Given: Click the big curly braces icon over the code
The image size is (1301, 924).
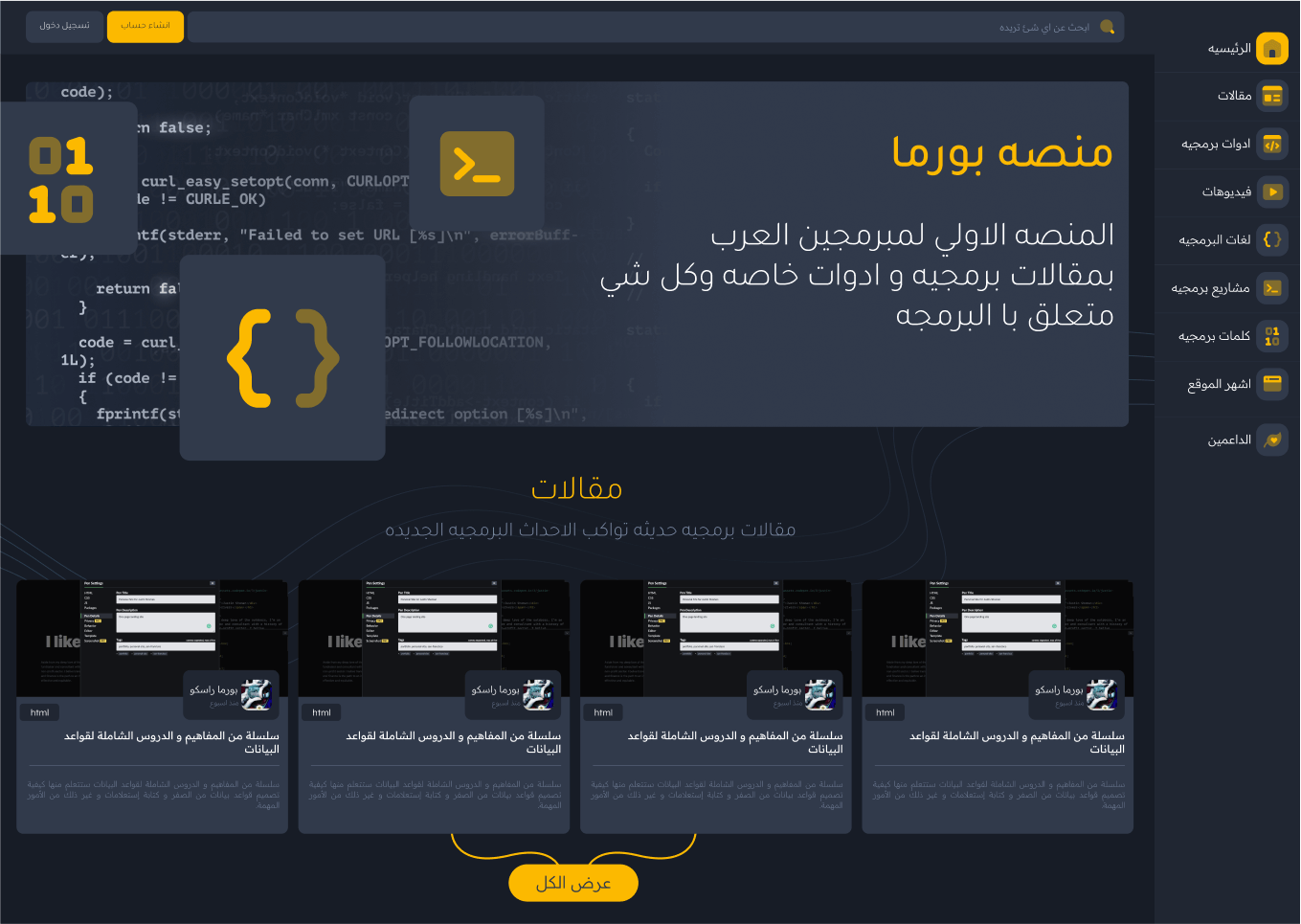Looking at the screenshot, I should 281,356.
